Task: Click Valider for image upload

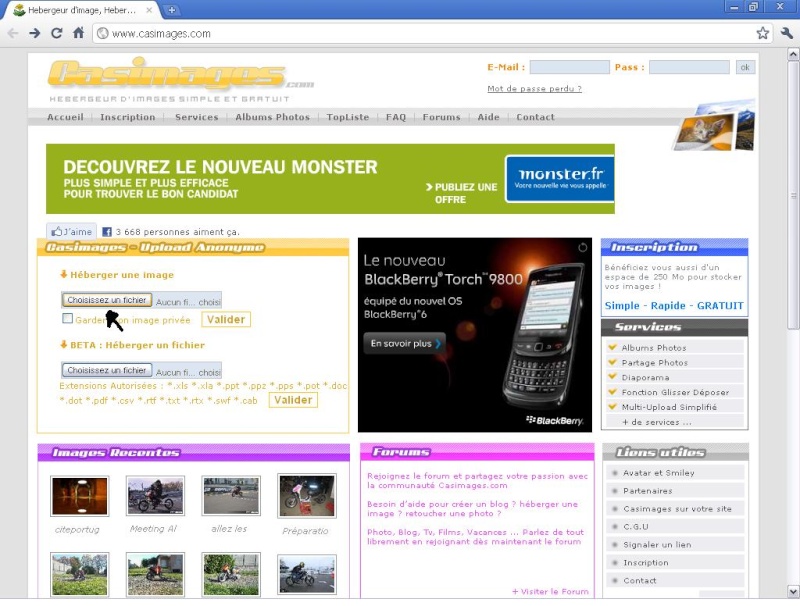Action: click(226, 319)
